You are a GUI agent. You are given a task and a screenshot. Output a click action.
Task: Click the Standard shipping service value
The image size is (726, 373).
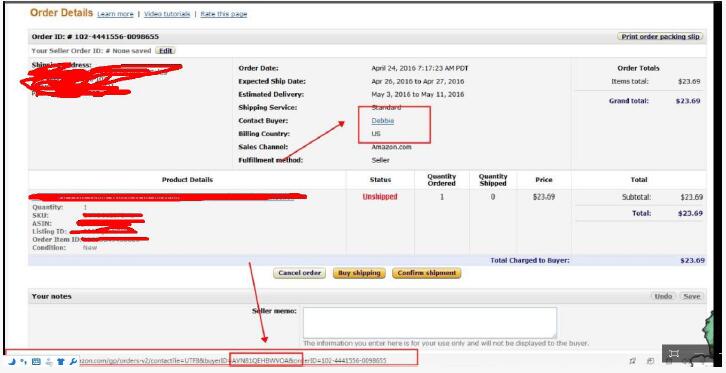pos(386,107)
